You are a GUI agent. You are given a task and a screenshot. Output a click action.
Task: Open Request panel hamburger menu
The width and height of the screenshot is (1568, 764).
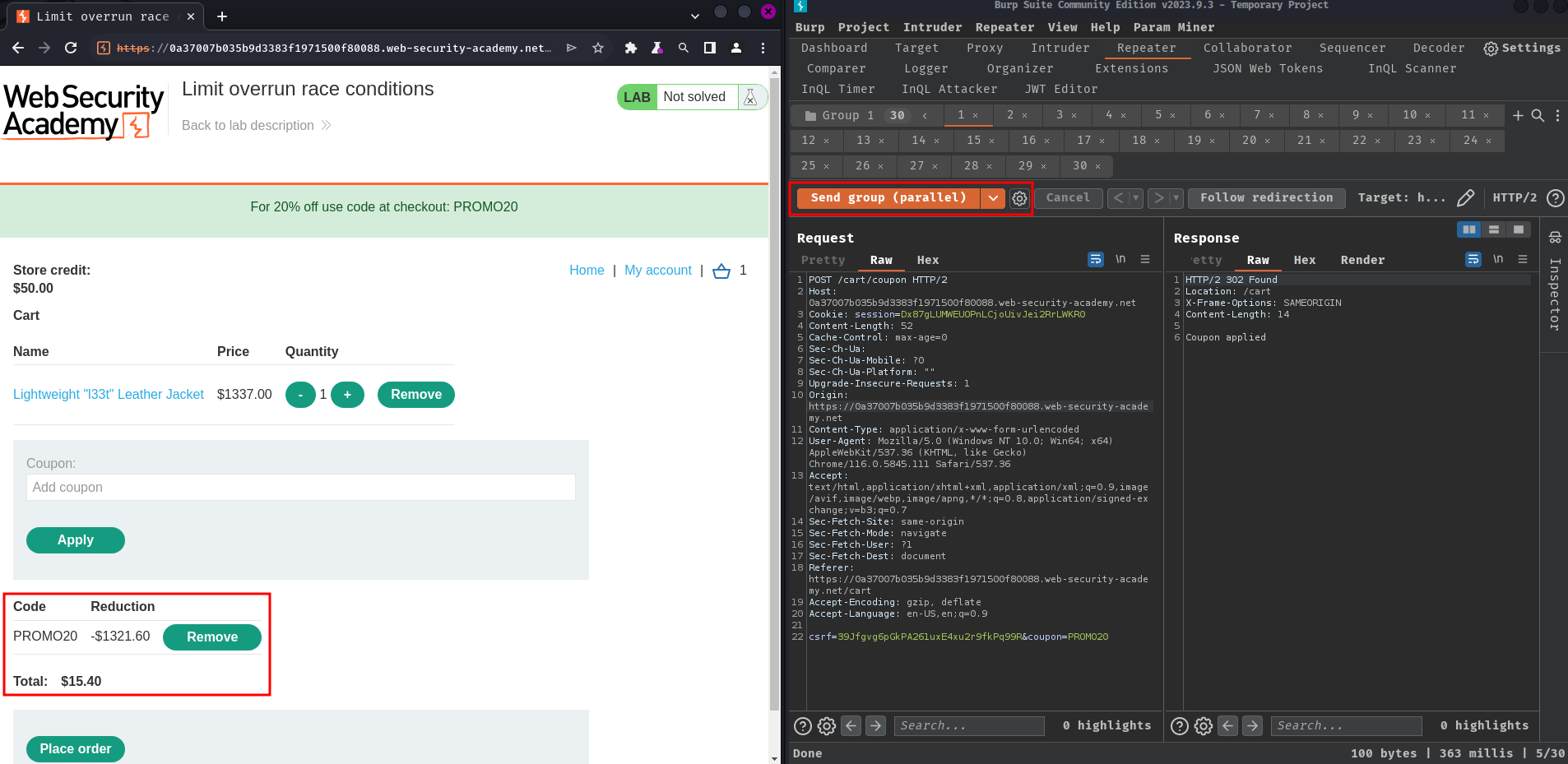click(1145, 259)
